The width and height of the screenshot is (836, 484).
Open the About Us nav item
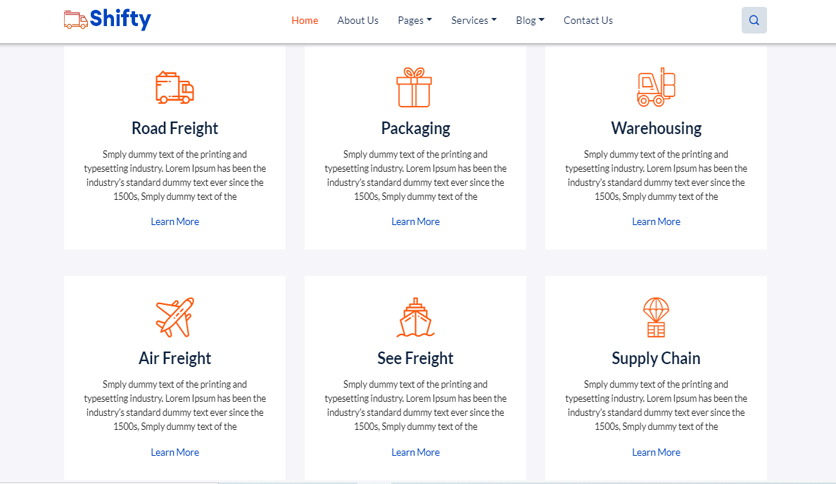(x=358, y=20)
